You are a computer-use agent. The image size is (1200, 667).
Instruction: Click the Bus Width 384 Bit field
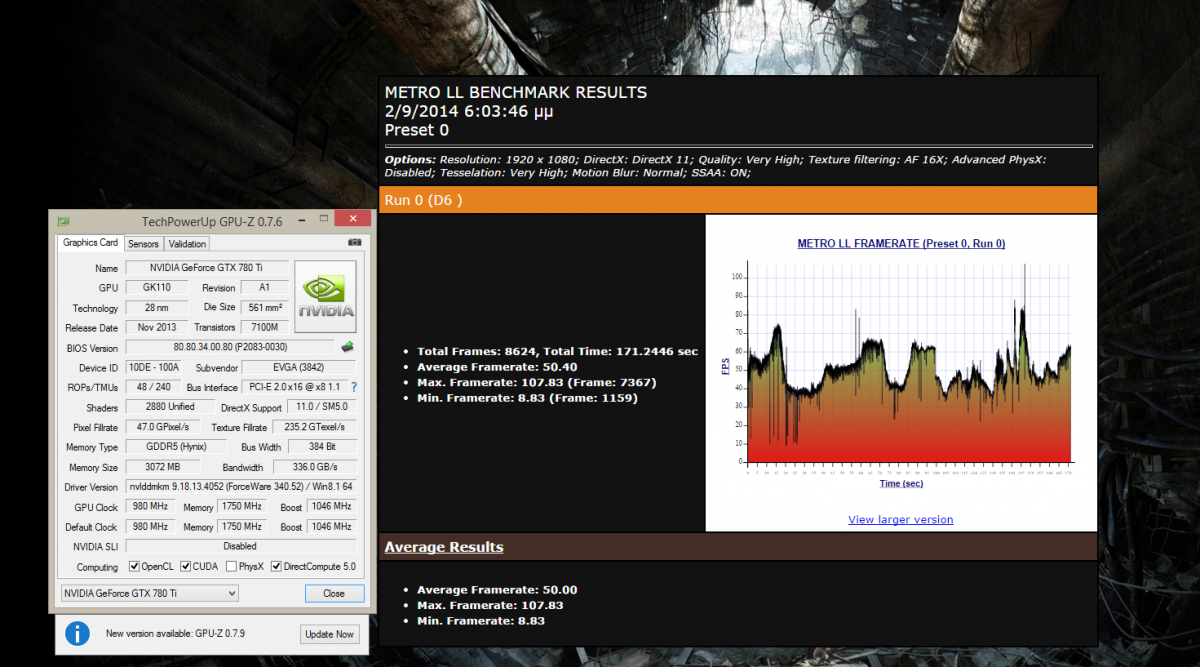tap(321, 447)
